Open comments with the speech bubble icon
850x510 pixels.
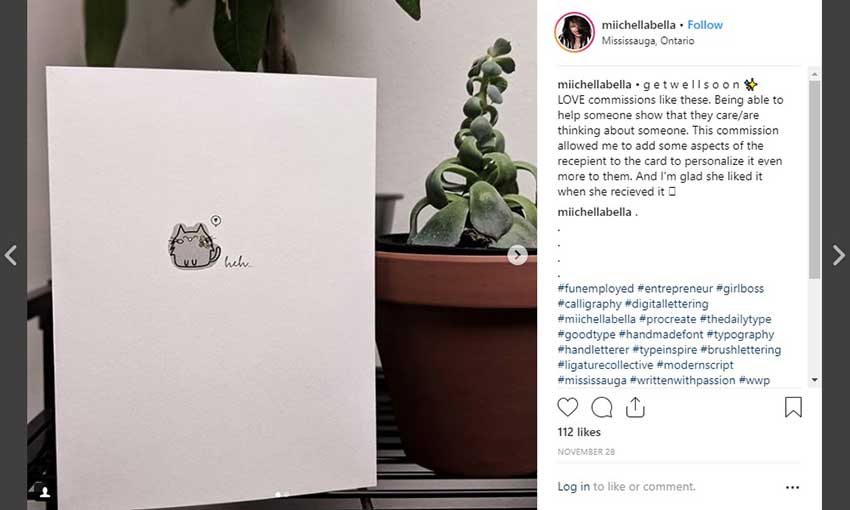602,407
